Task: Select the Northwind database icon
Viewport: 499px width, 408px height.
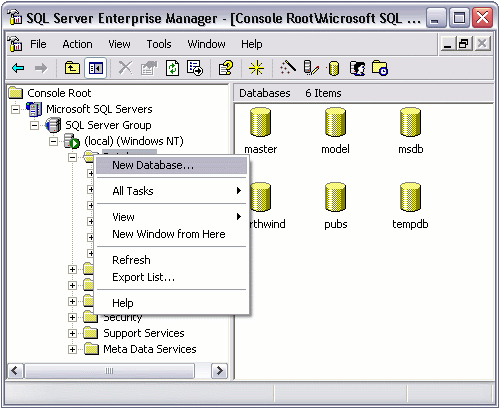Action: 260,197
